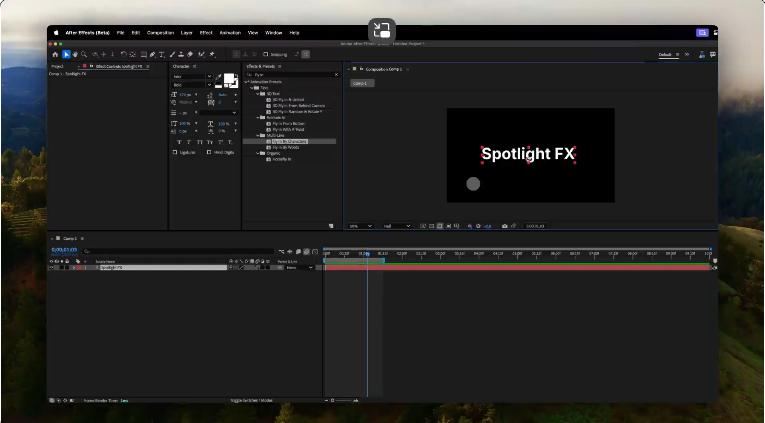
Task: Click the eyedropper in Character panel
Action: [x=219, y=77]
